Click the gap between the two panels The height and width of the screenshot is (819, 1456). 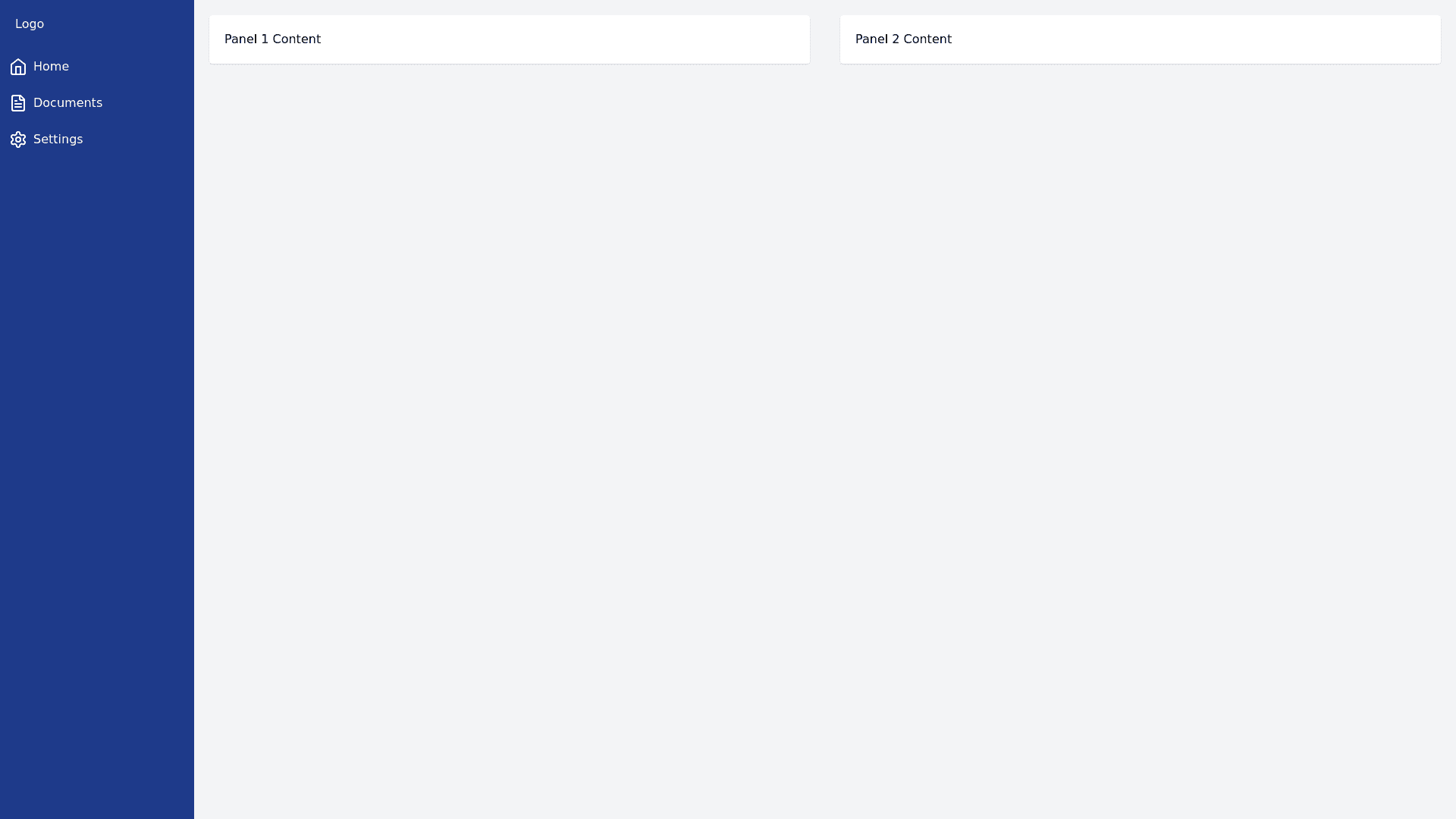(x=825, y=39)
